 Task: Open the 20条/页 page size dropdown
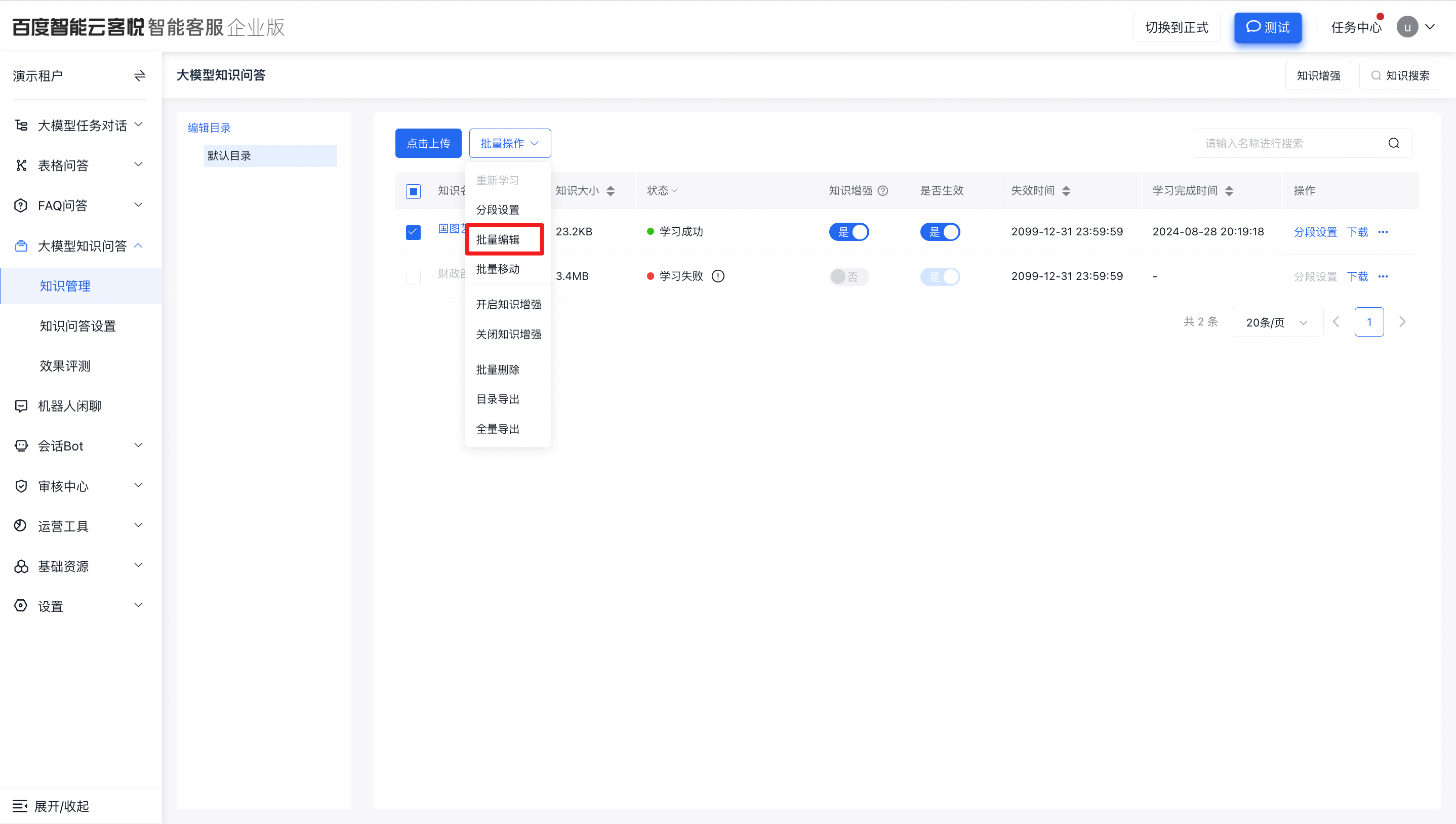click(x=1278, y=322)
